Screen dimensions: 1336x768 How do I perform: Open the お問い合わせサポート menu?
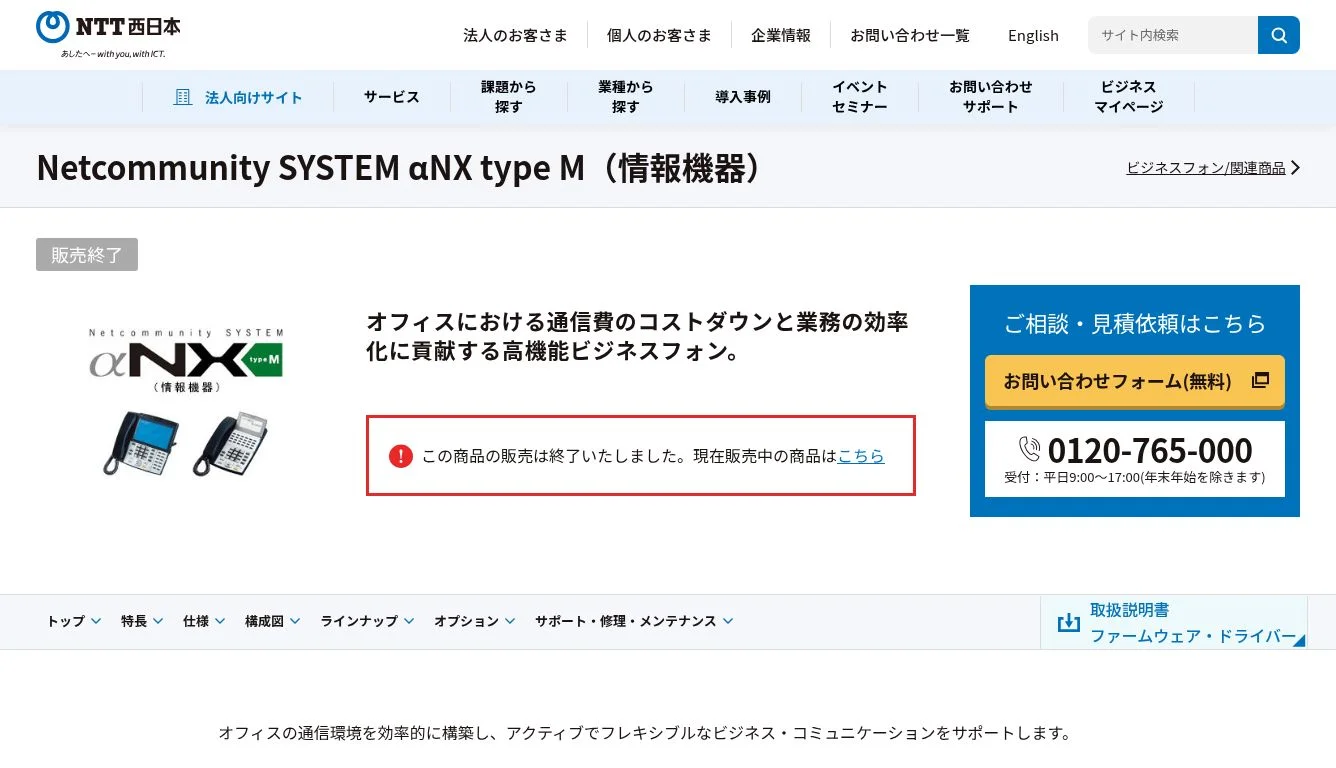991,97
